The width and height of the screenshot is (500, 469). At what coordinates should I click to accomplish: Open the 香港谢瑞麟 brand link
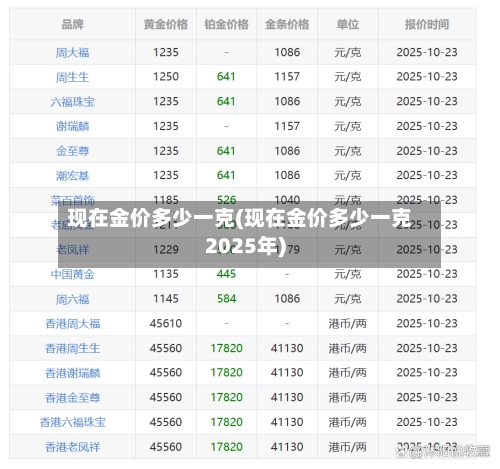72,373
